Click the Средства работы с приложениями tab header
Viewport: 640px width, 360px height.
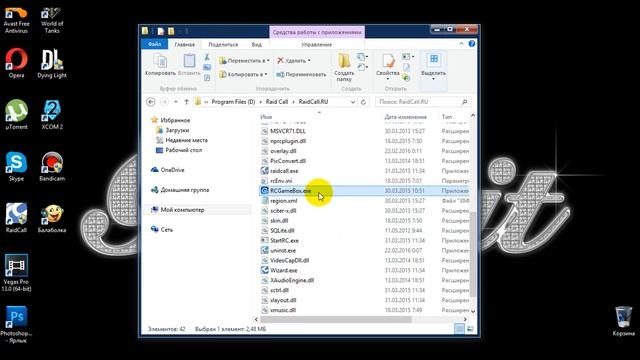click(317, 32)
